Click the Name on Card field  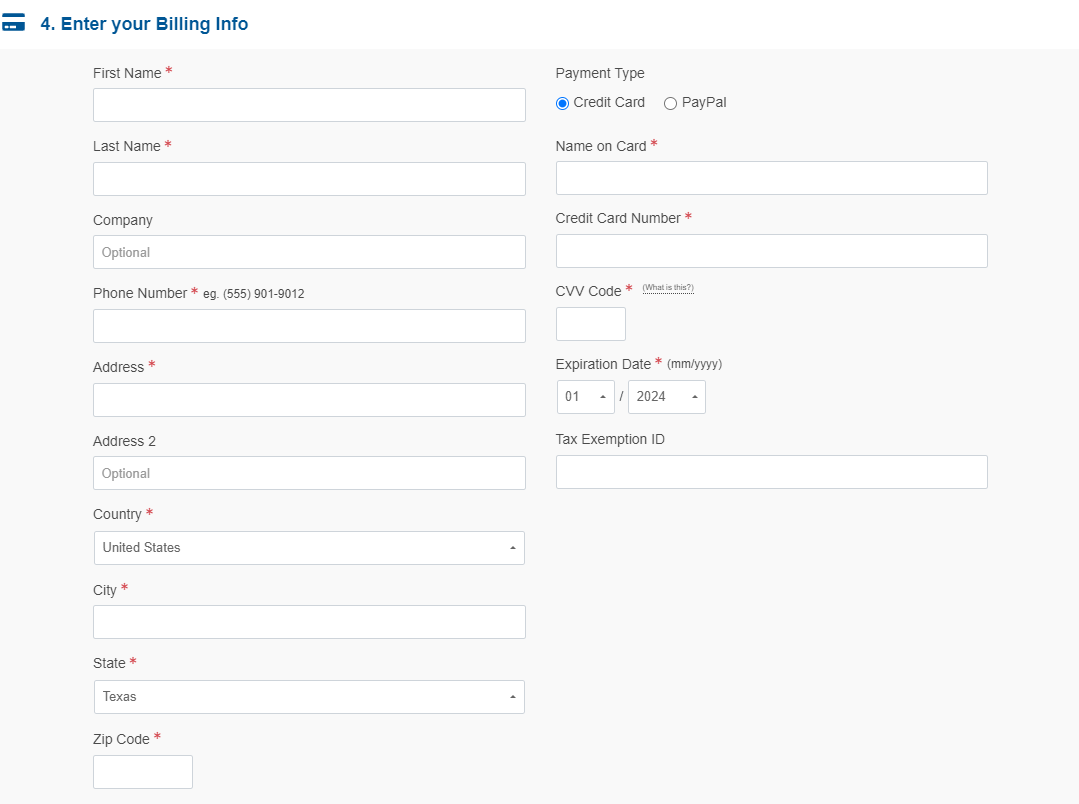(771, 178)
